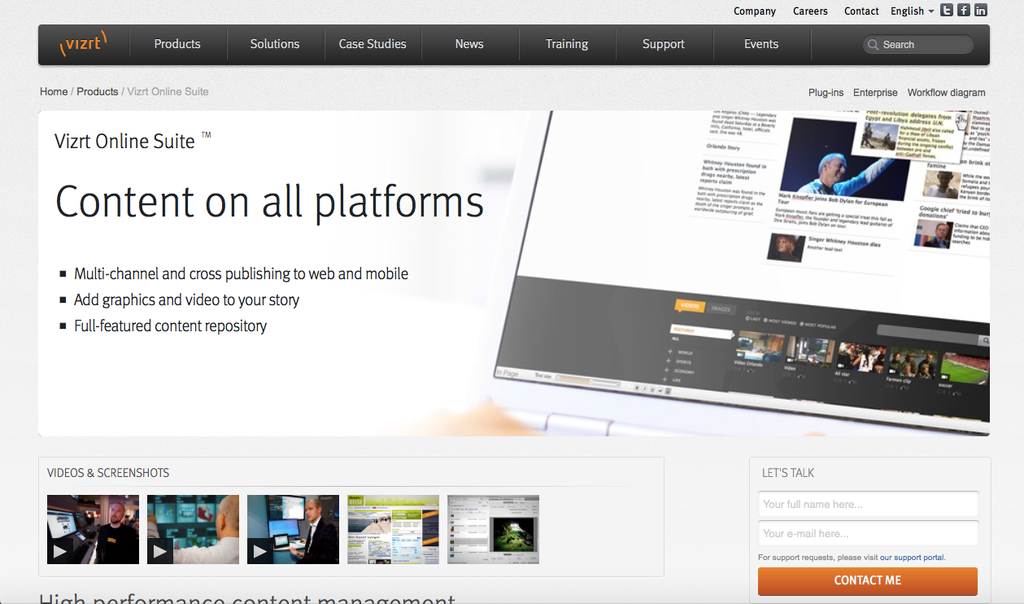Viewport: 1024px width, 604px height.
Task: Open the Workflow diagram link
Action: click(946, 93)
